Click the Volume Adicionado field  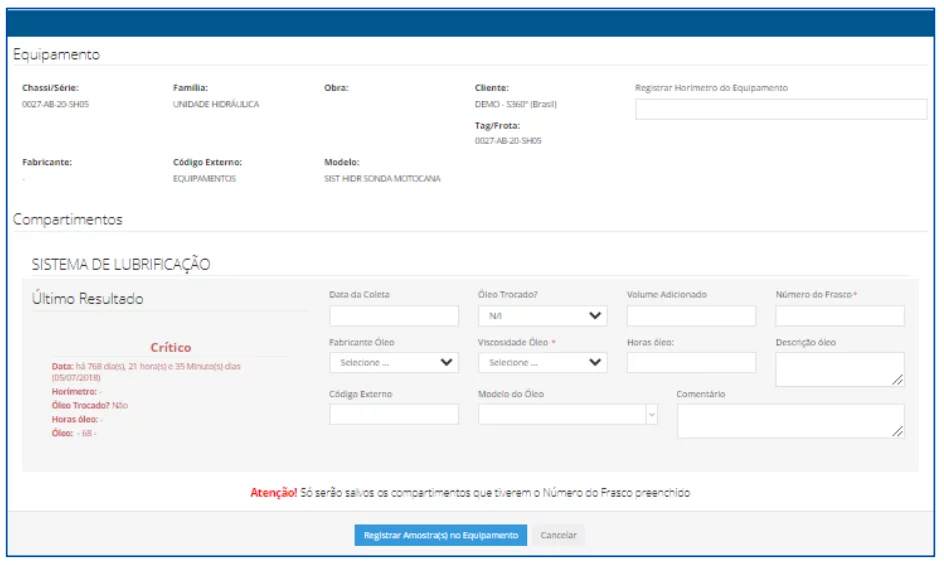click(x=691, y=316)
